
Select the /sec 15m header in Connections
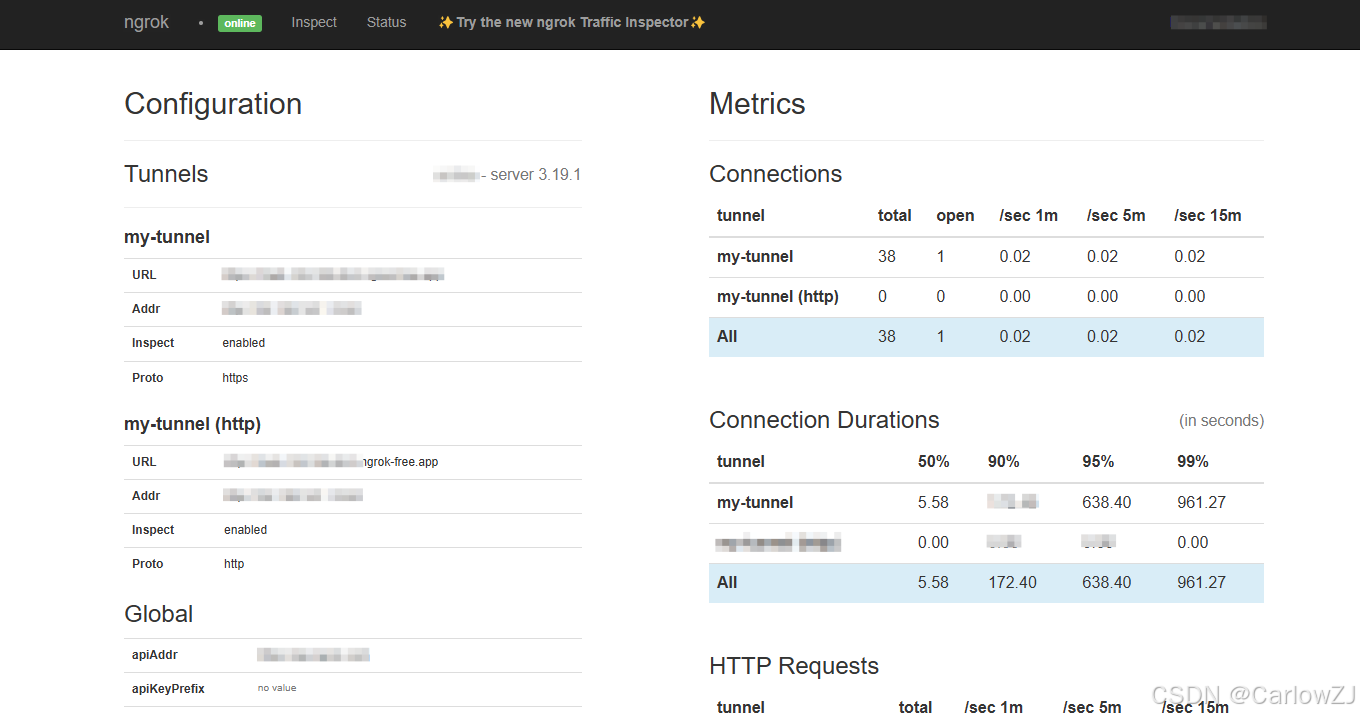point(1207,216)
